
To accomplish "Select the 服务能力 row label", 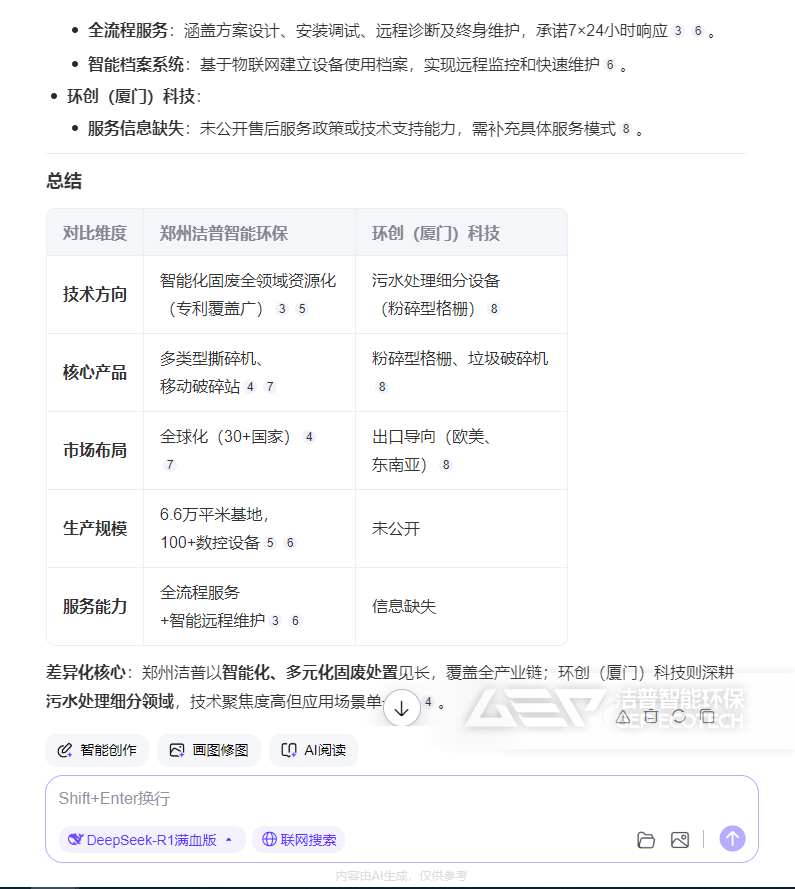I will click(x=95, y=607).
